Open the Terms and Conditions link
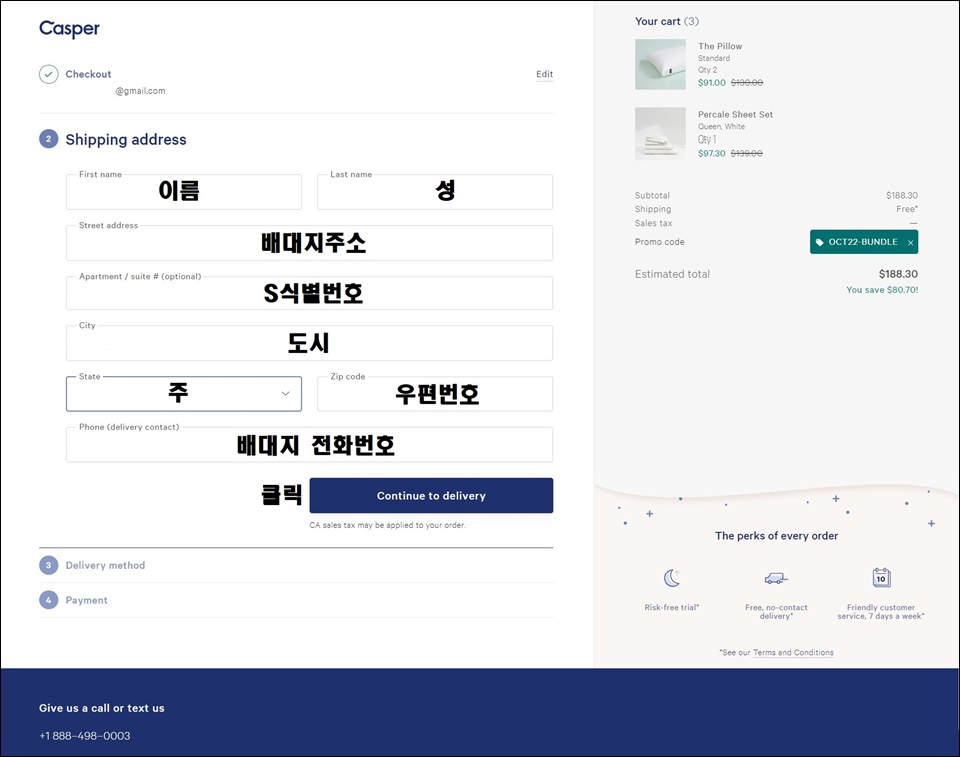Image resolution: width=960 pixels, height=757 pixels. click(x=793, y=653)
